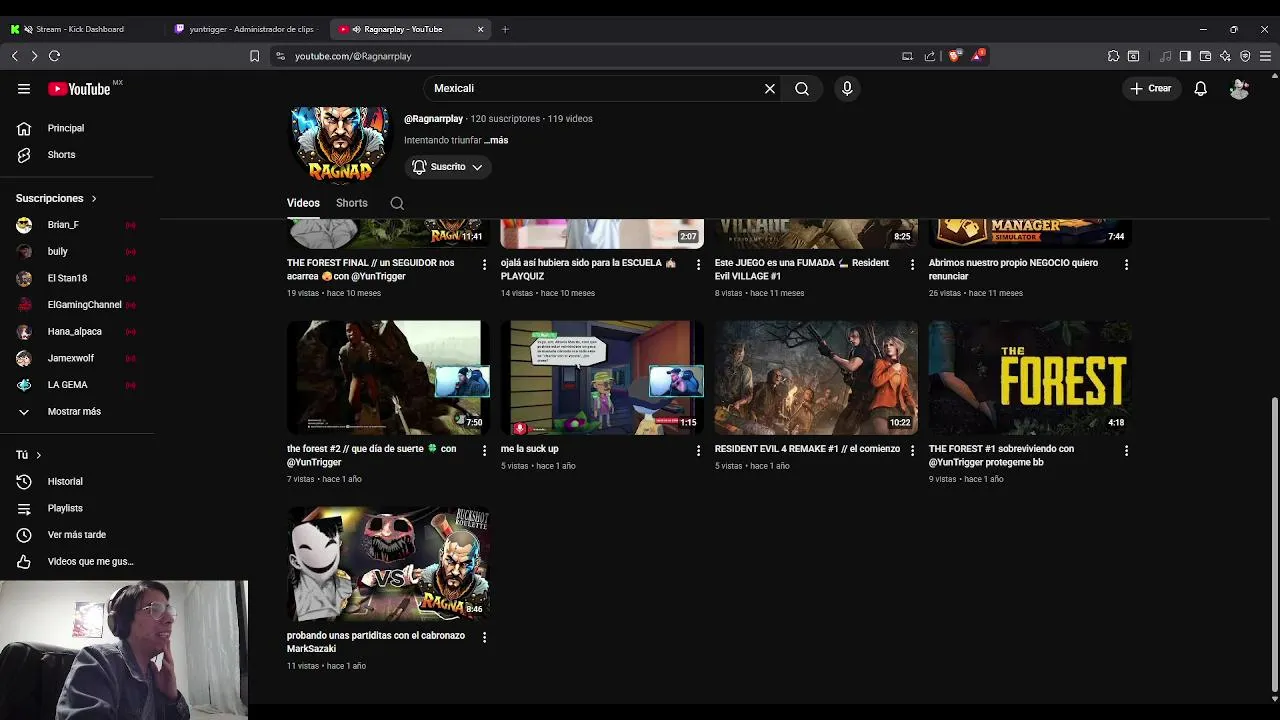
Task: Open browser main menu icon
Action: pos(1267,56)
